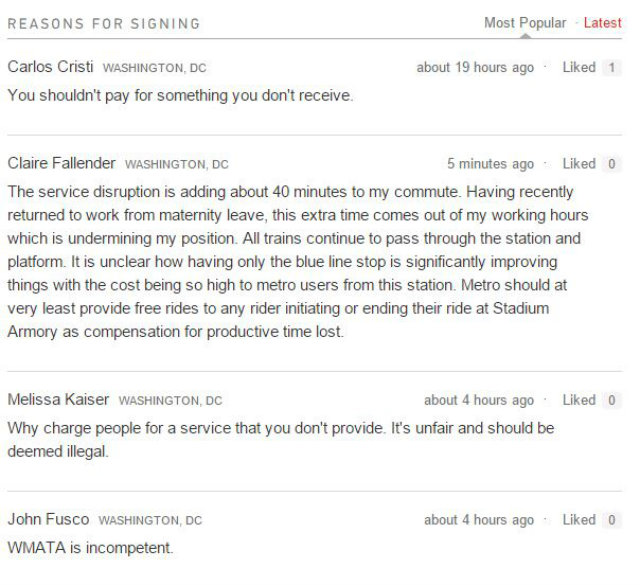The height and width of the screenshot is (586, 640).
Task: Like Melissa Kaiser's comment
Action: 579,400
